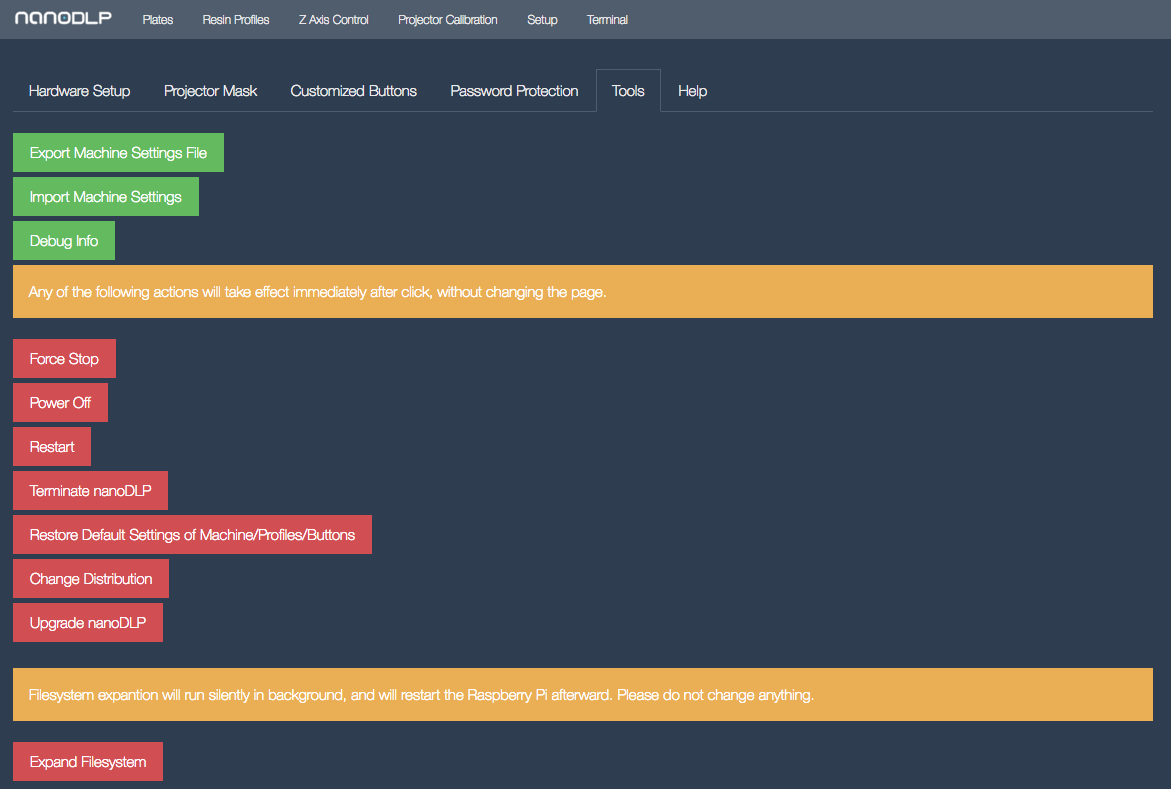Click the Force Stop button
1171x789 pixels.
tap(64, 359)
